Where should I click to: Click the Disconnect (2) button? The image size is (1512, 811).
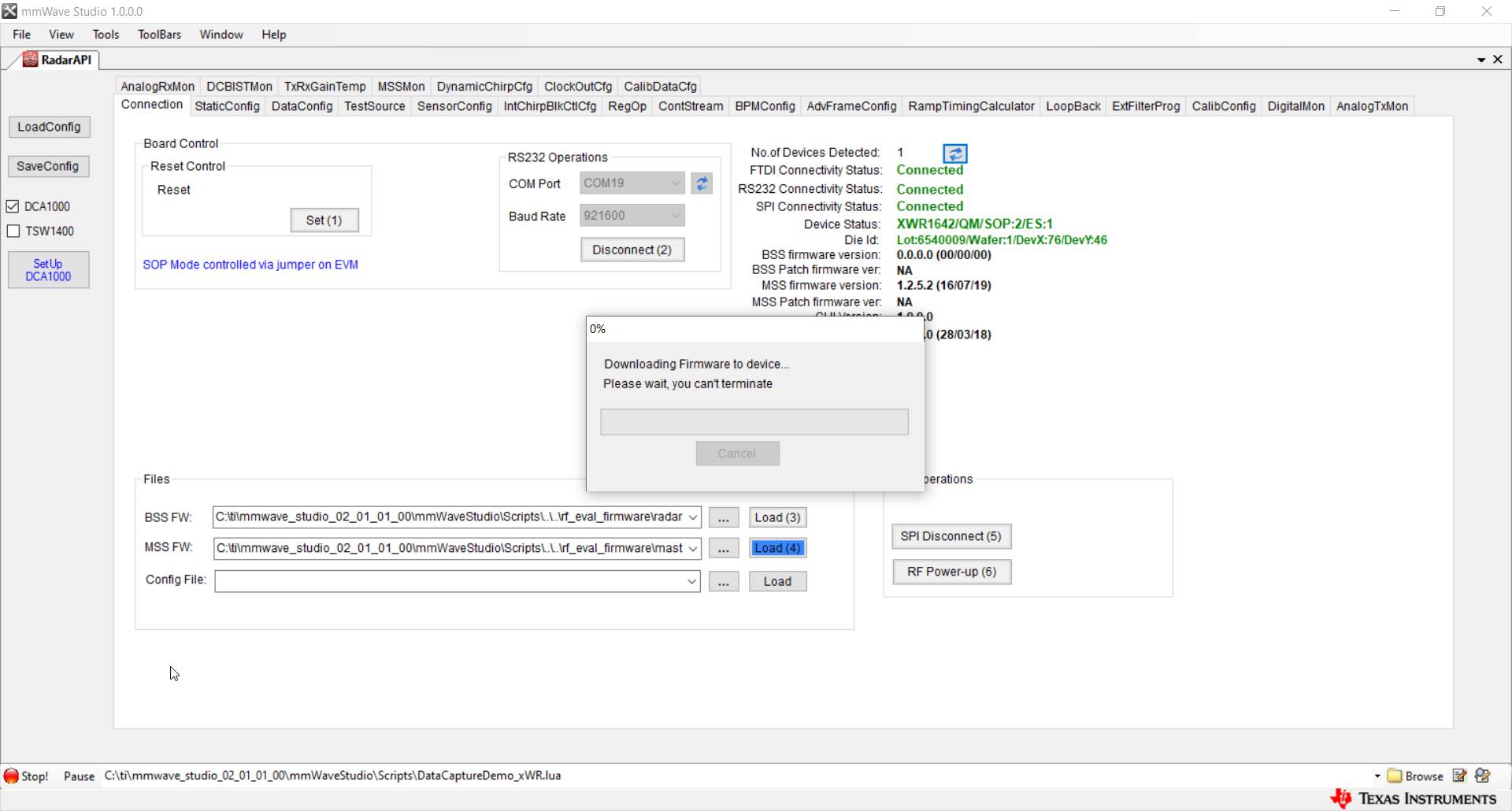tap(632, 250)
